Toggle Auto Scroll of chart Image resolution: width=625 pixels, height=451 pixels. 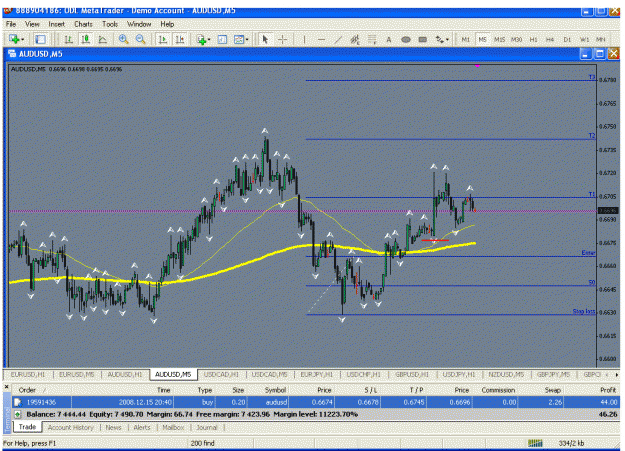point(163,39)
